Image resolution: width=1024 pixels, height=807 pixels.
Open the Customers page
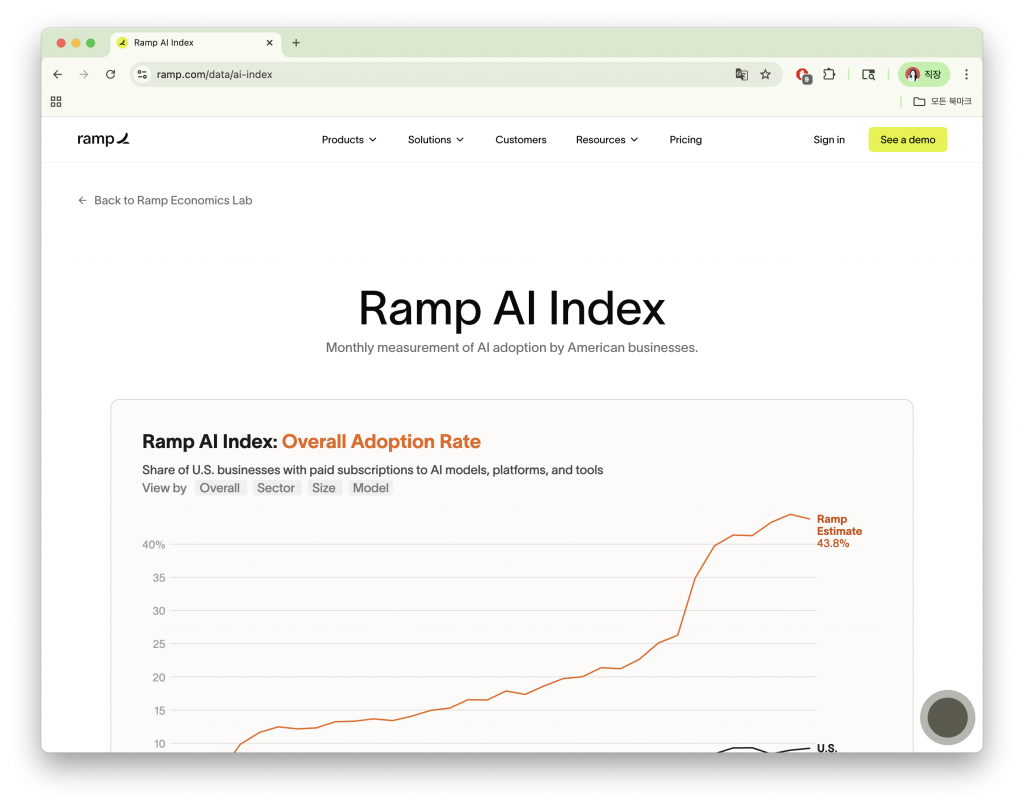pos(520,140)
